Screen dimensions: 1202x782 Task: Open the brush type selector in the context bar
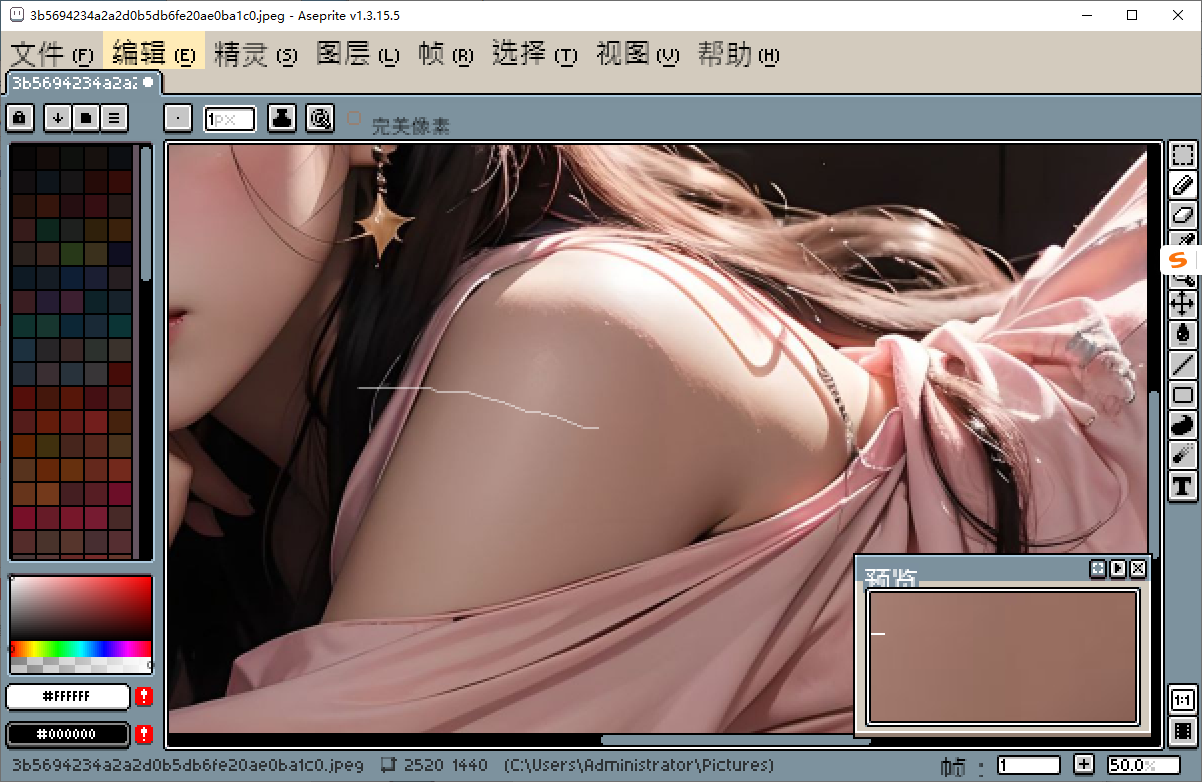pos(177,118)
